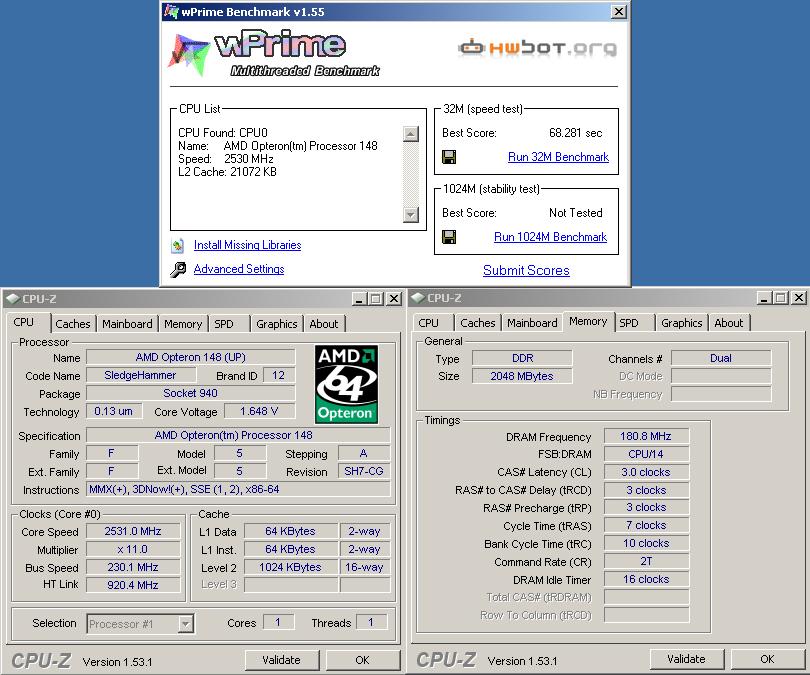Run the 1024M Benchmark
The width and height of the screenshot is (810, 675).
pyautogui.click(x=550, y=237)
